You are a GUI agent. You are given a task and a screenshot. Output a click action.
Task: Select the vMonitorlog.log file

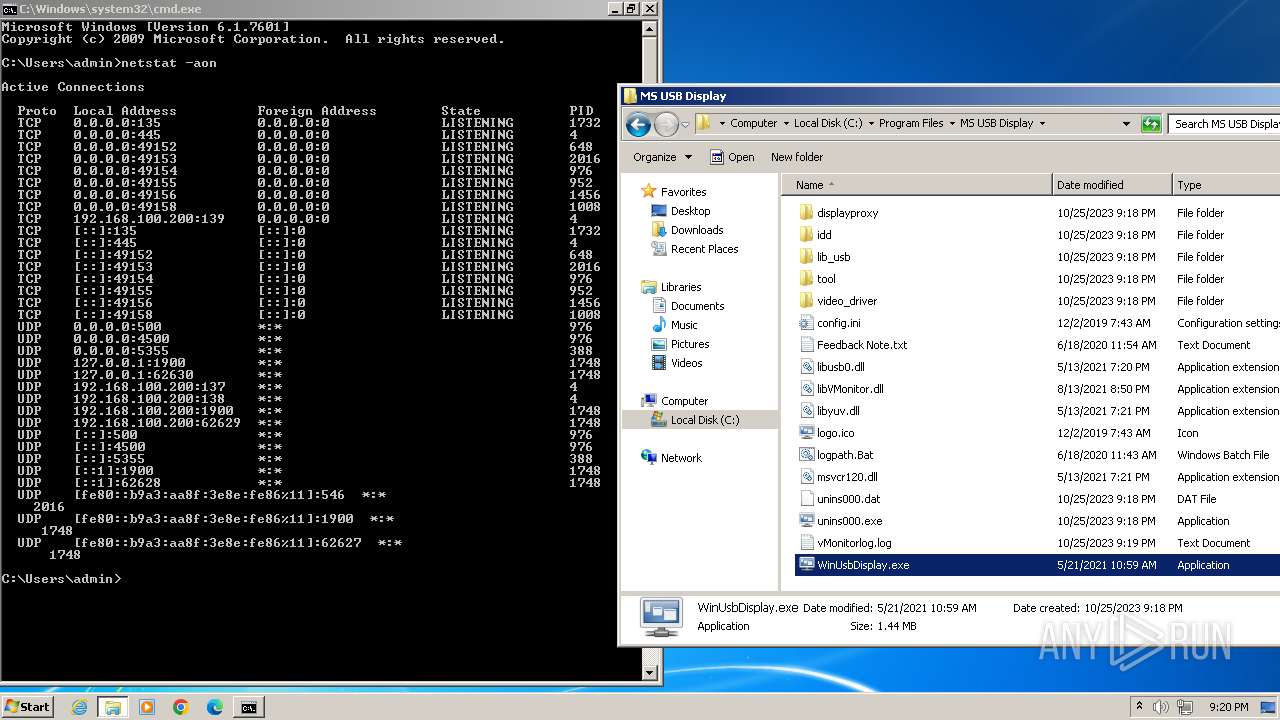[x=854, y=543]
